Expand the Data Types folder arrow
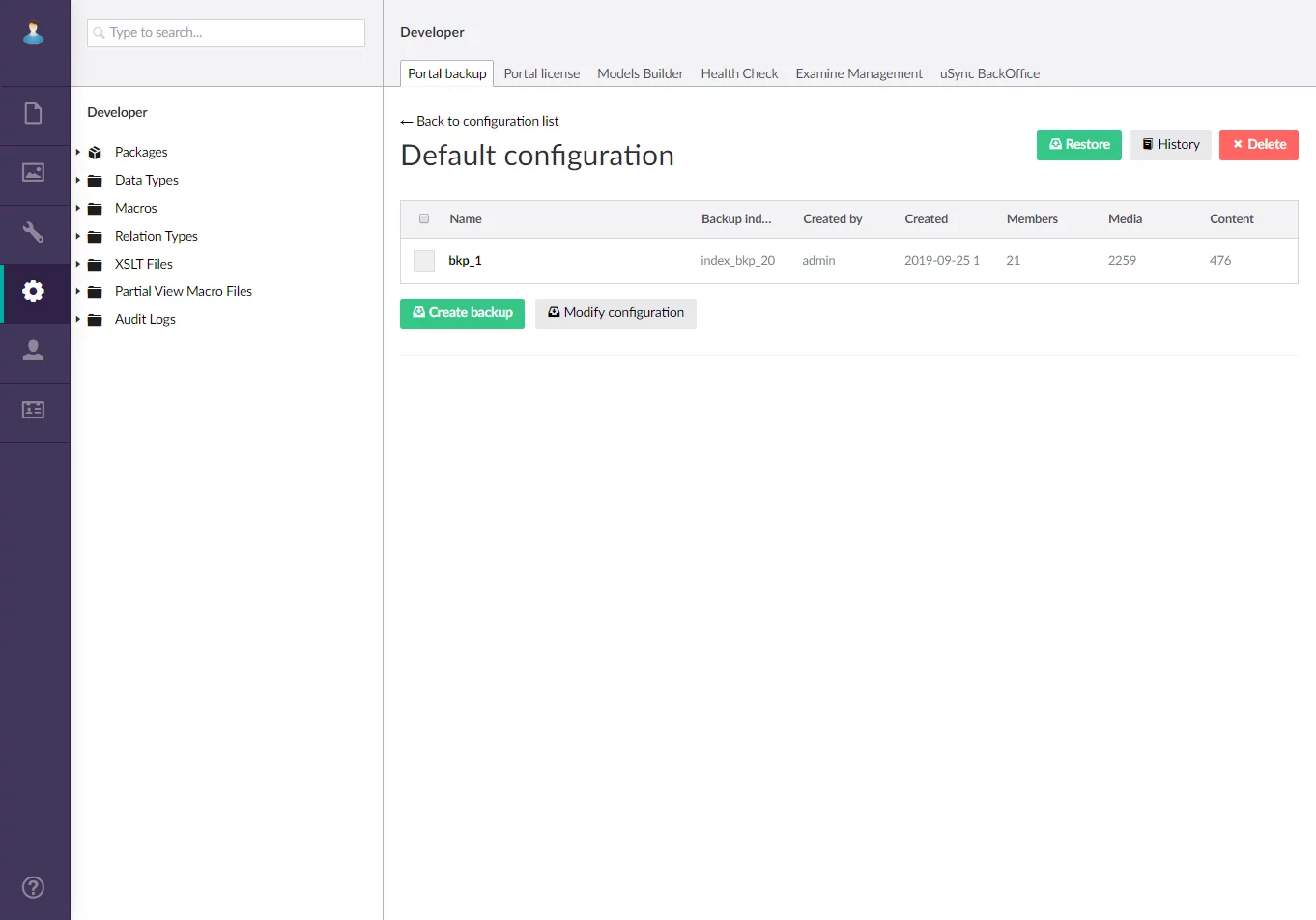Viewport: 1316px width, 920px height. [x=78, y=181]
